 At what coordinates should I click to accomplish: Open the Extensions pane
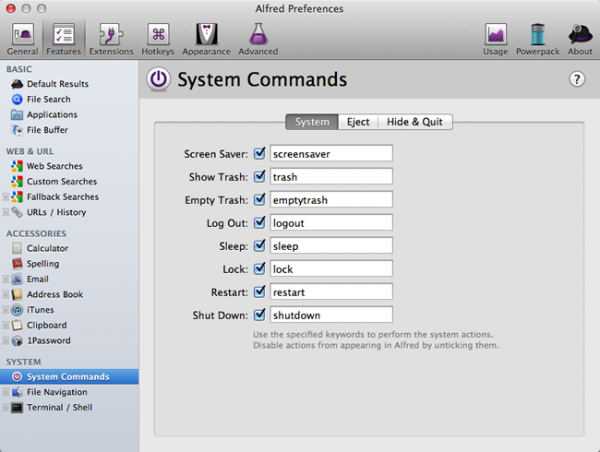(x=111, y=39)
